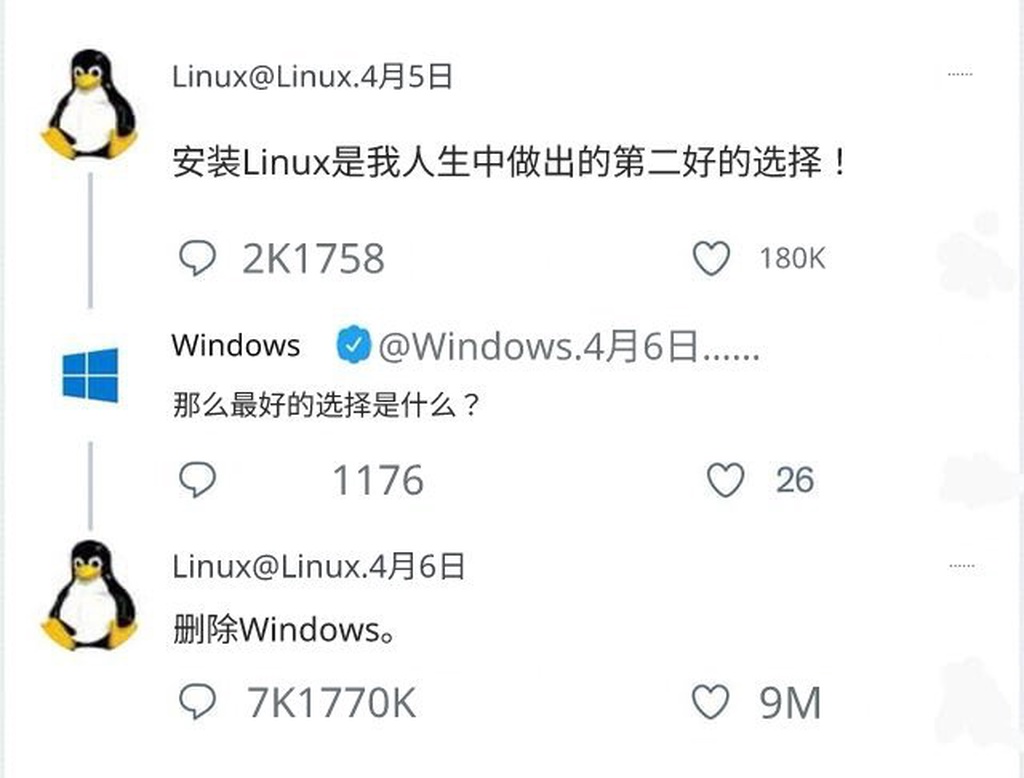This screenshot has height=778, width=1024.
Task: Open the @Windows handle link
Action: pyautogui.click(x=476, y=346)
